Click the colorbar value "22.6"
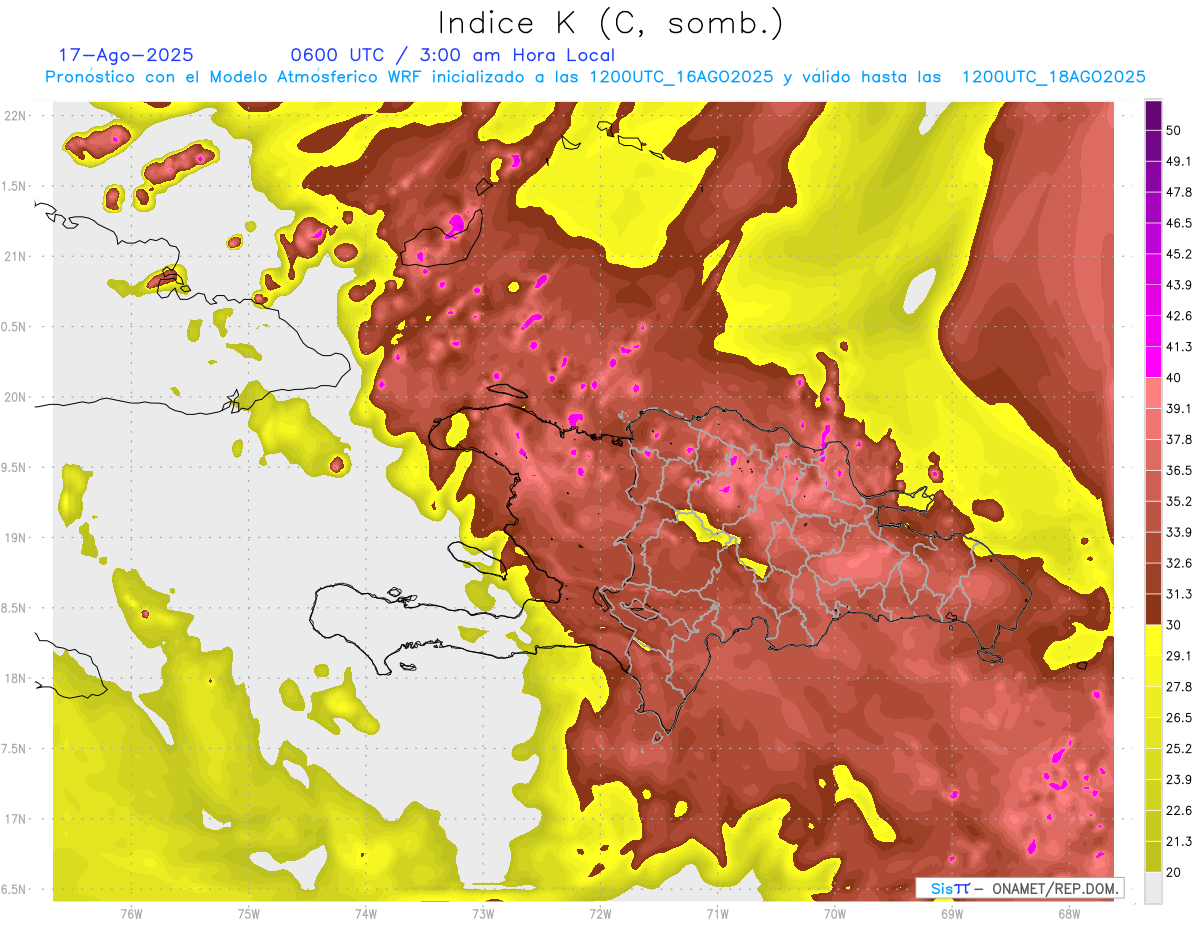 tap(1179, 810)
